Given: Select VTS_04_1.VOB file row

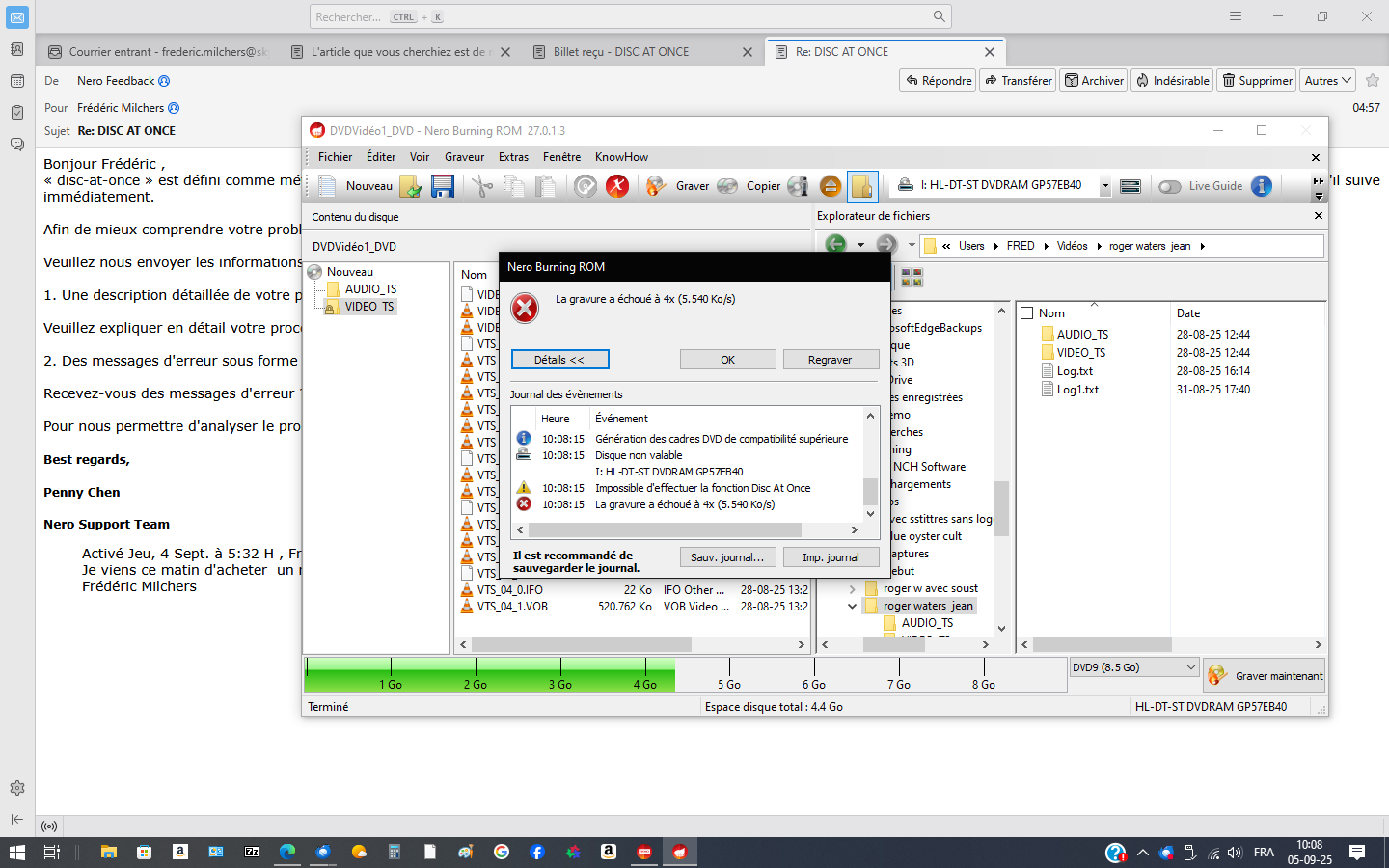Looking at the screenshot, I should pos(634,607).
